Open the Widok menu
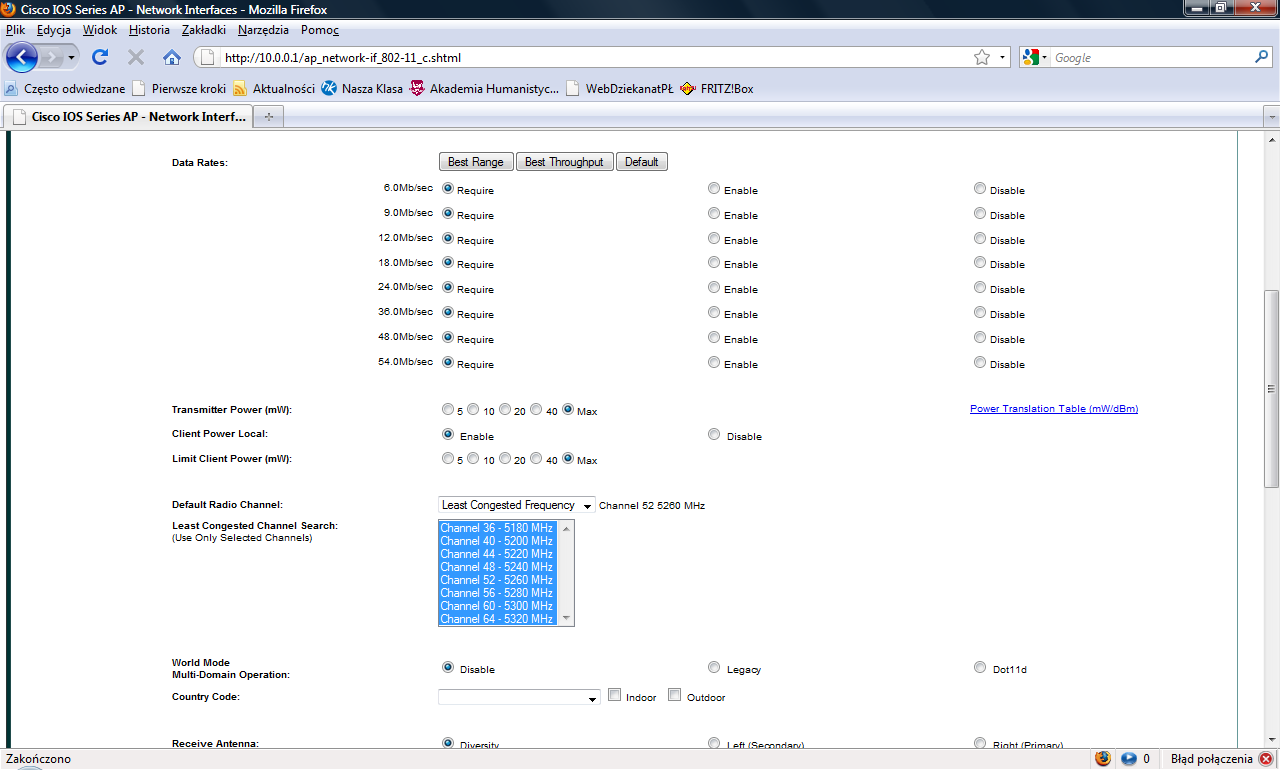Screen dimensions: 1280x770 tap(100, 30)
